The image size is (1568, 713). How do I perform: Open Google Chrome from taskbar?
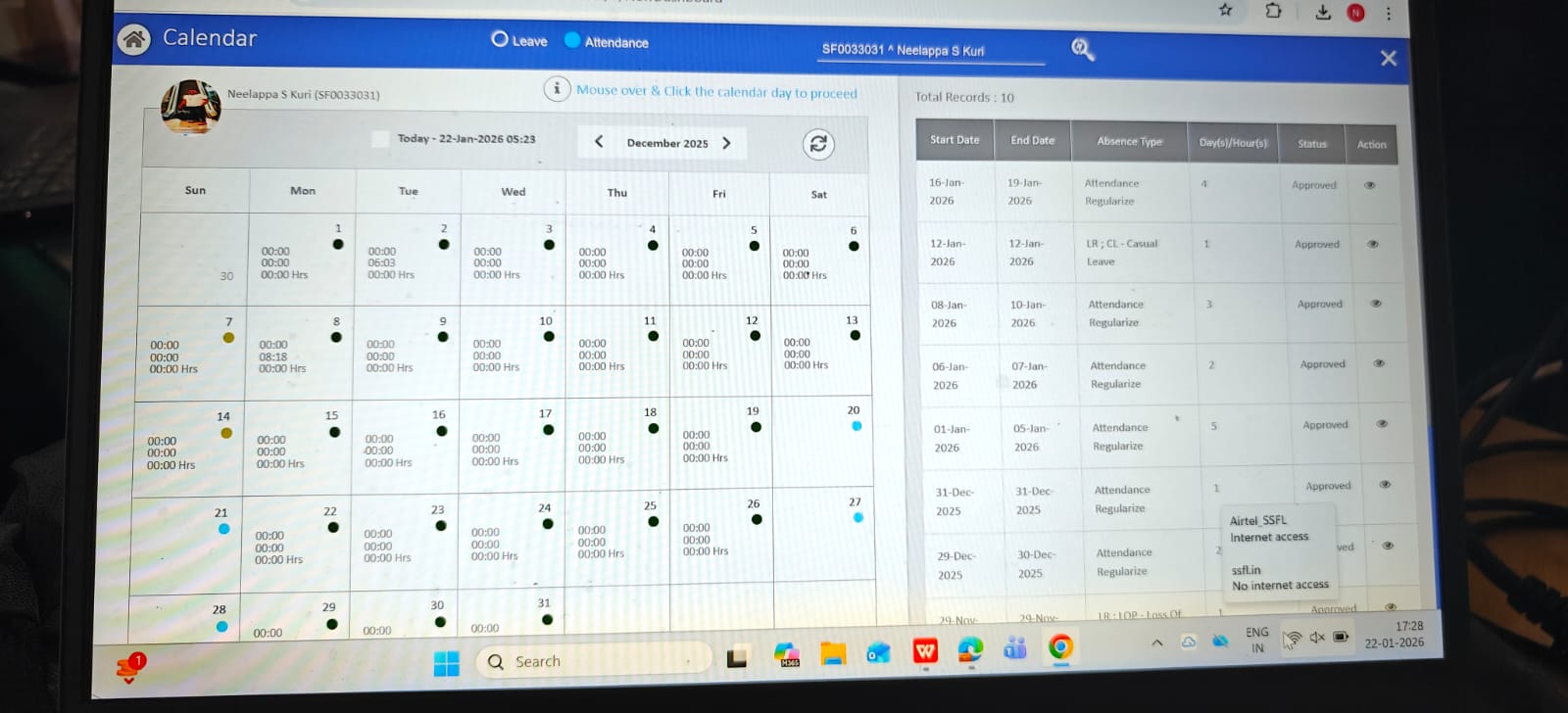(x=1060, y=647)
